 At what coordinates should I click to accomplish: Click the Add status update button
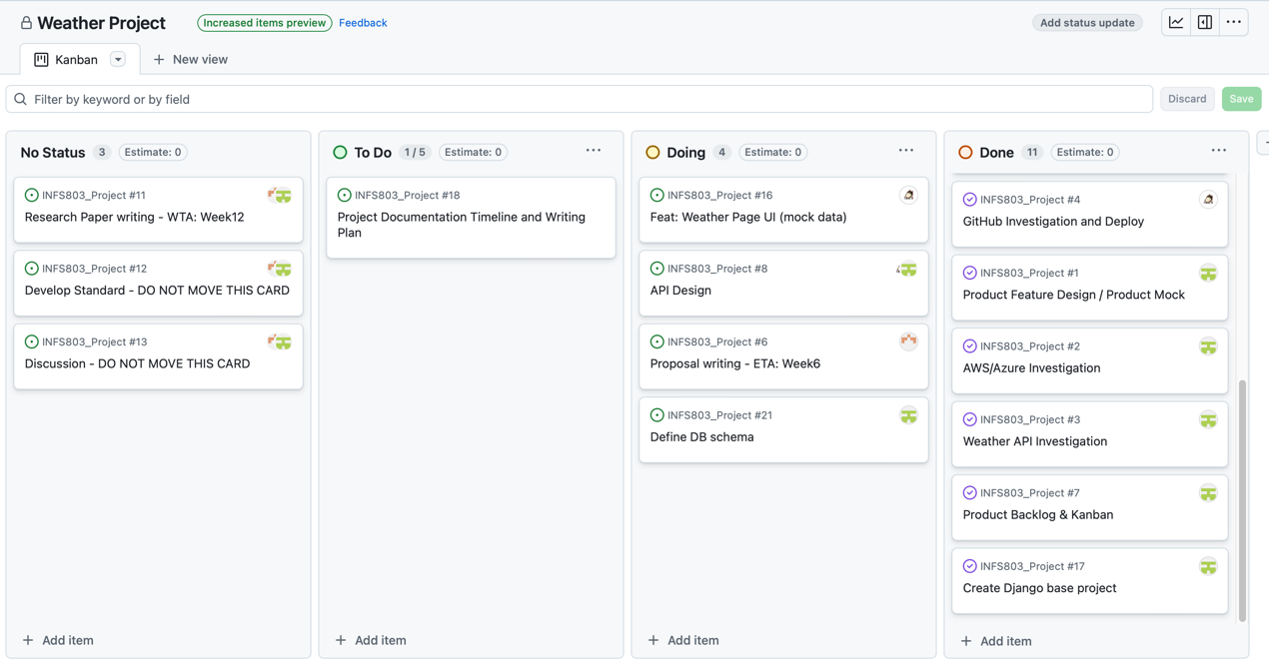(x=1087, y=23)
